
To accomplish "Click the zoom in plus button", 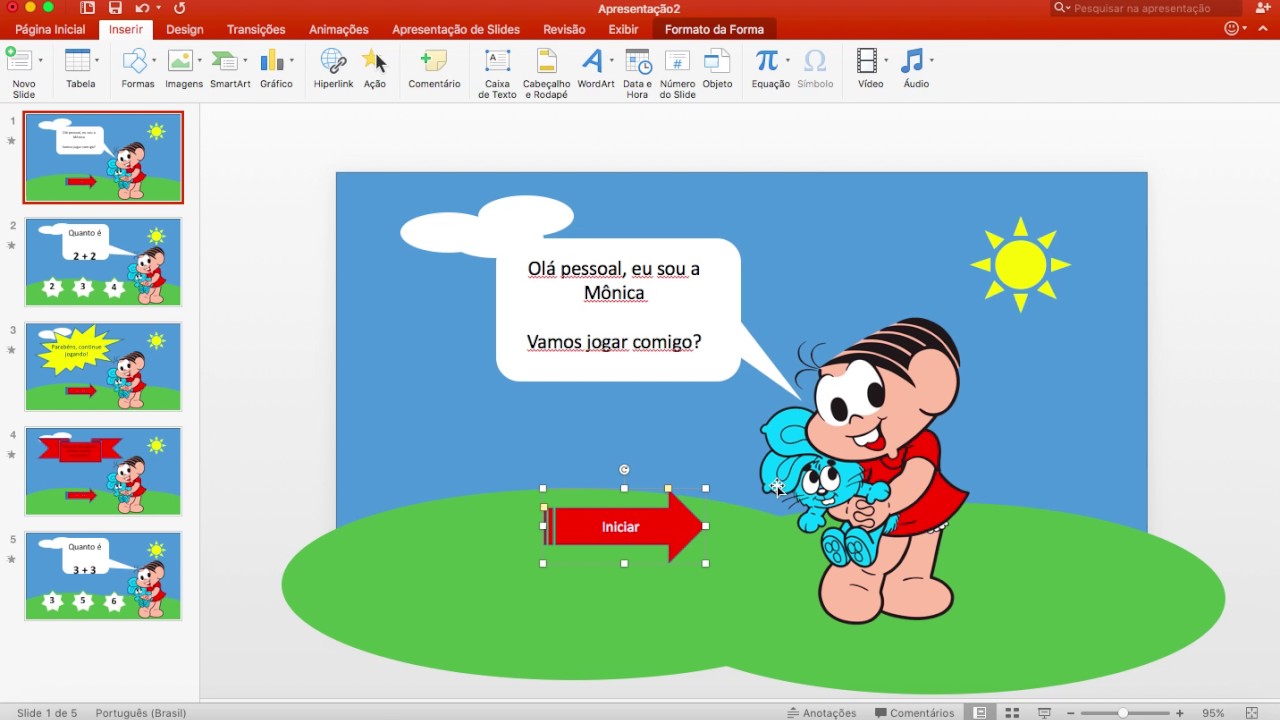I will (x=1180, y=713).
